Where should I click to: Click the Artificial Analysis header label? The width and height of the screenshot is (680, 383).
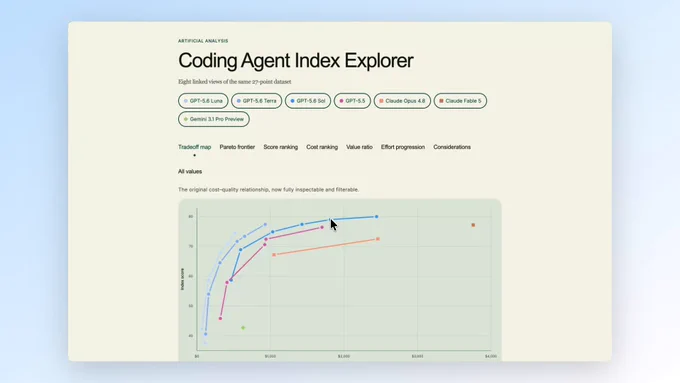(203, 41)
